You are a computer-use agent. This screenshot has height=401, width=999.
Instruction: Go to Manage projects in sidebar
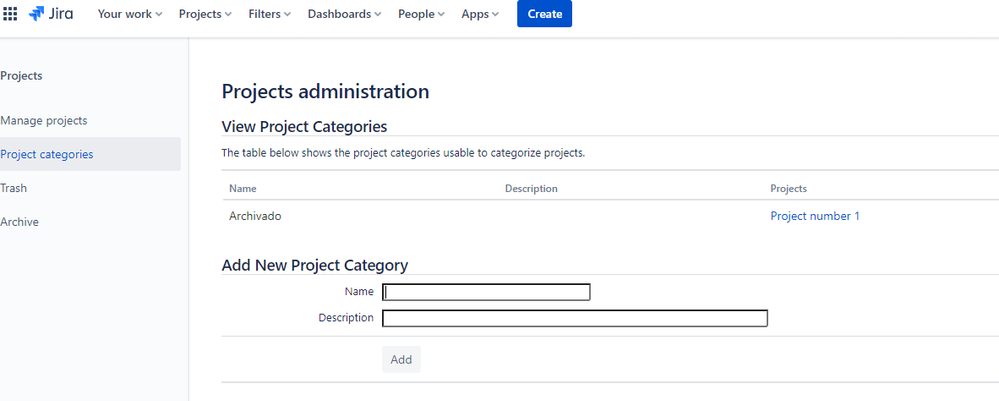tap(44, 120)
